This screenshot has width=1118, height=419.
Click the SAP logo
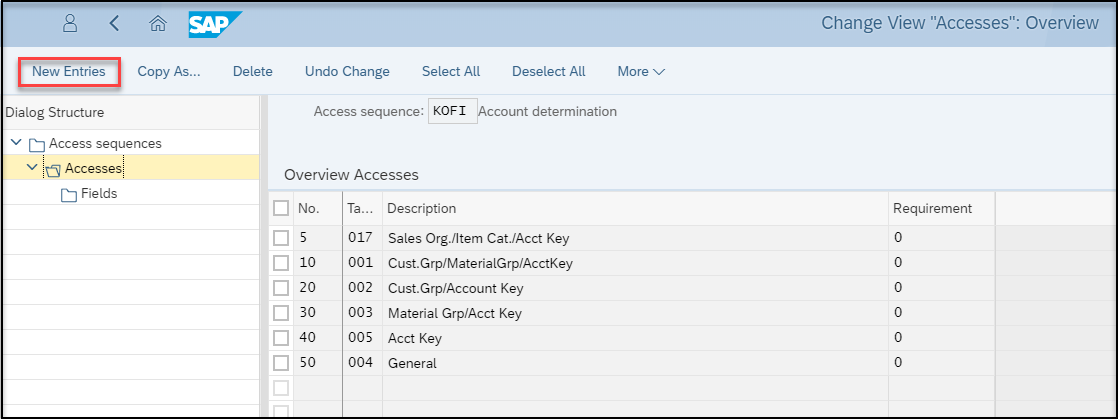(215, 24)
